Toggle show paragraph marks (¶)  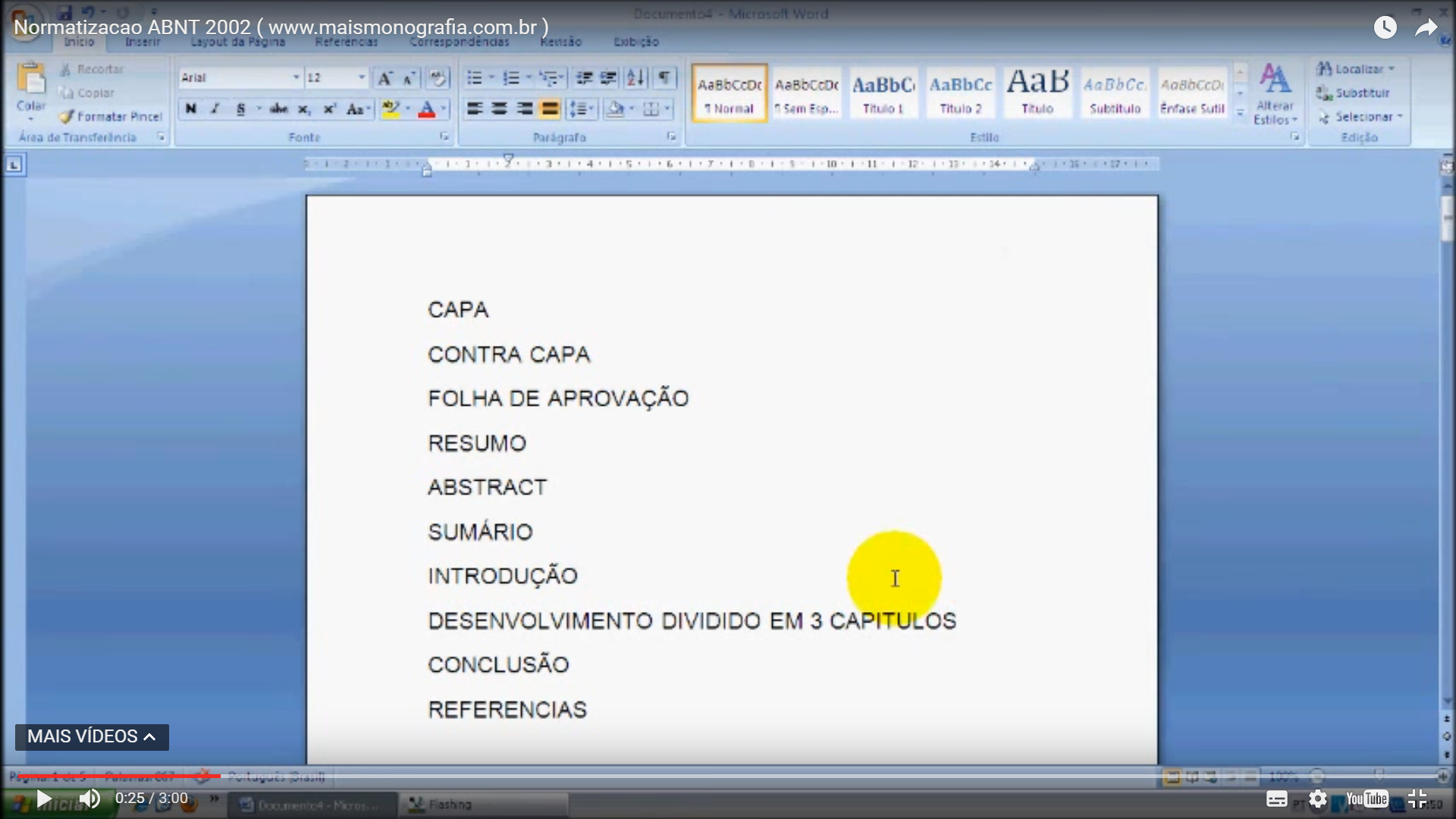[x=664, y=78]
